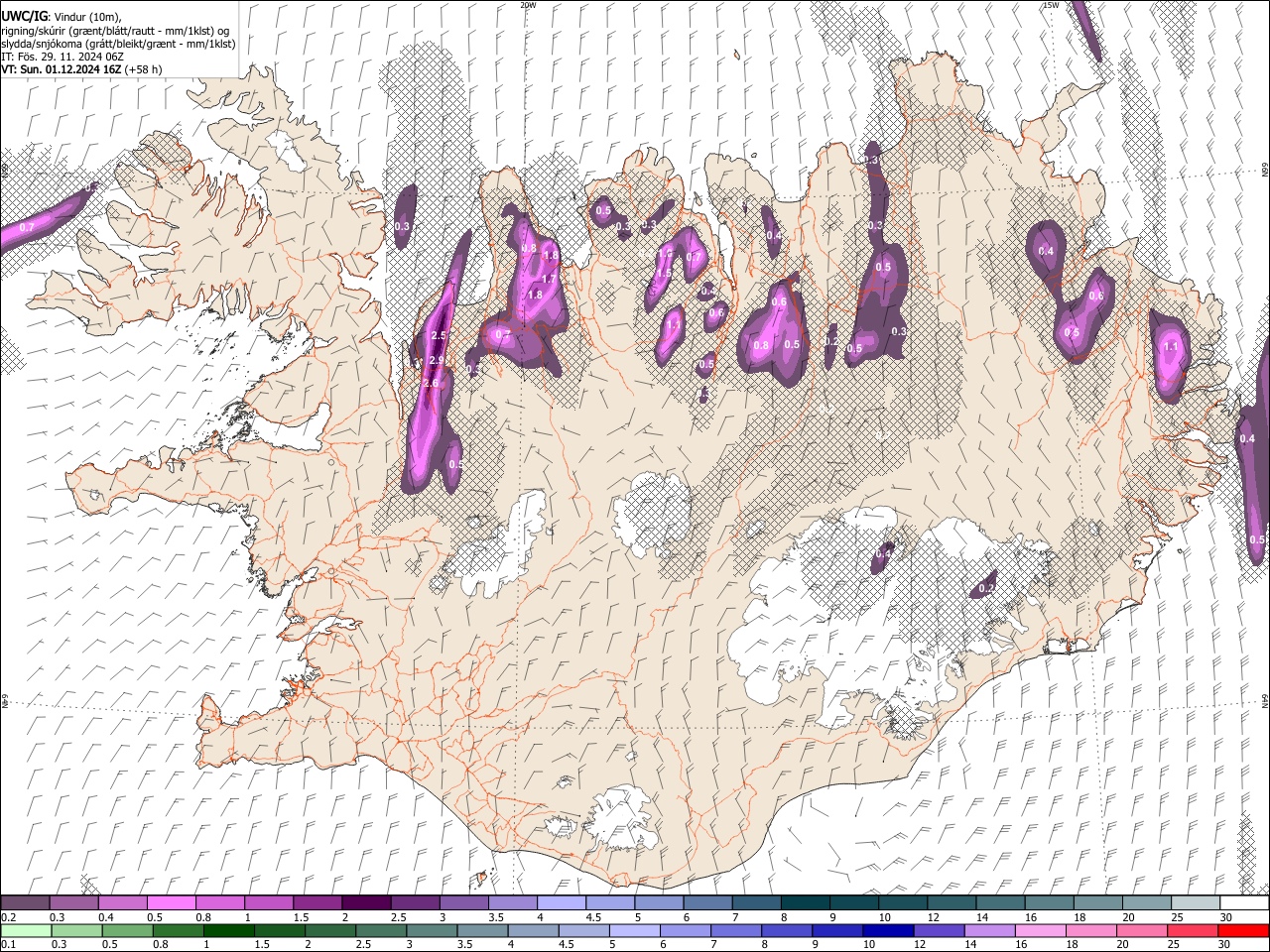The width and height of the screenshot is (1270, 952).
Task: Click the 15W longitude label
Action: click(x=1051, y=5)
